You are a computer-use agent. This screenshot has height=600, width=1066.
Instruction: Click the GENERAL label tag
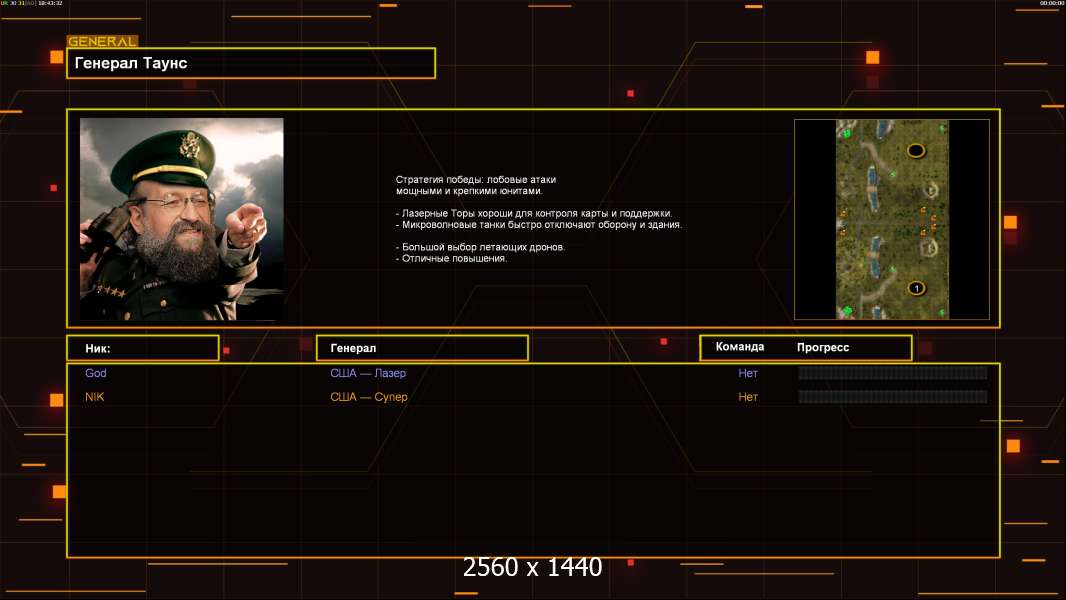pos(103,41)
